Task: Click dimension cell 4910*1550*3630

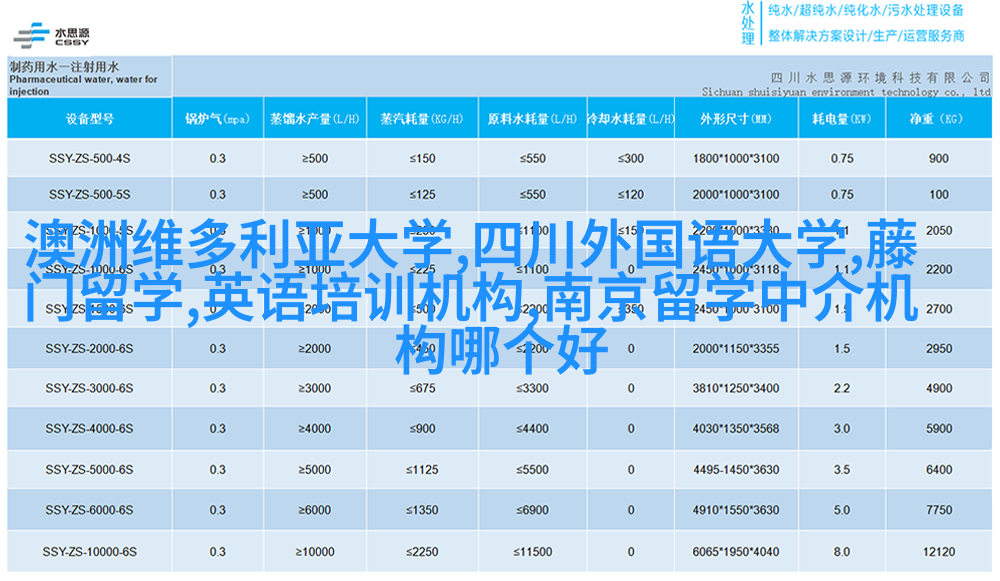Action: [736, 510]
